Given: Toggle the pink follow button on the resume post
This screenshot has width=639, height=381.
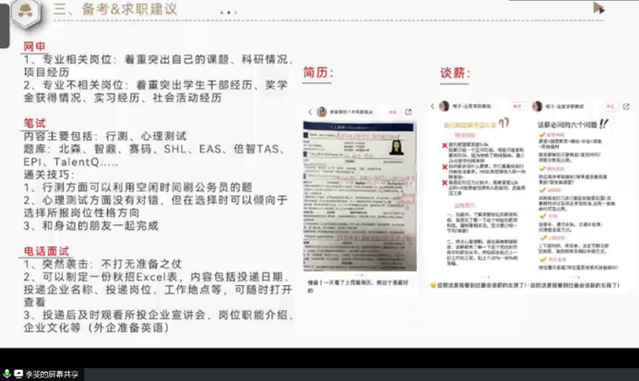Looking at the screenshot, I should coord(392,112).
